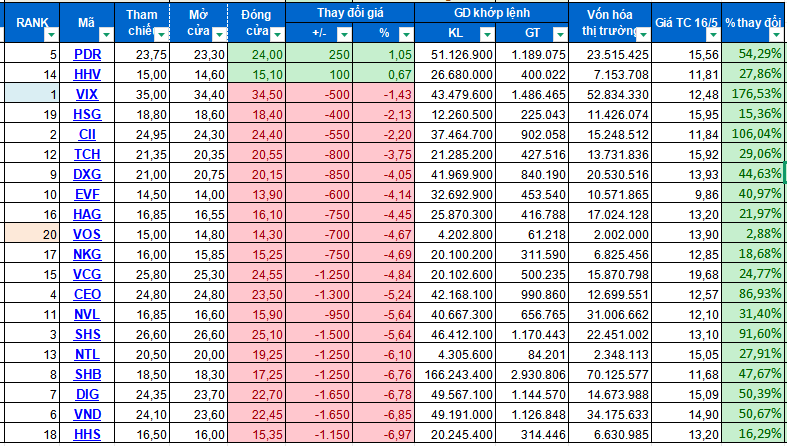This screenshot has height=446, width=787.
Task: Open the Đóng cửa filter dropdown
Action: pyautogui.click(x=278, y=35)
